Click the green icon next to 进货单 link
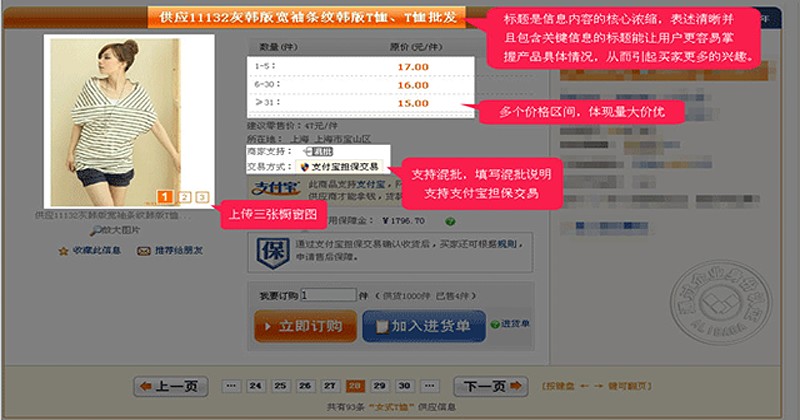The height and width of the screenshot is (420, 800). click(x=494, y=324)
